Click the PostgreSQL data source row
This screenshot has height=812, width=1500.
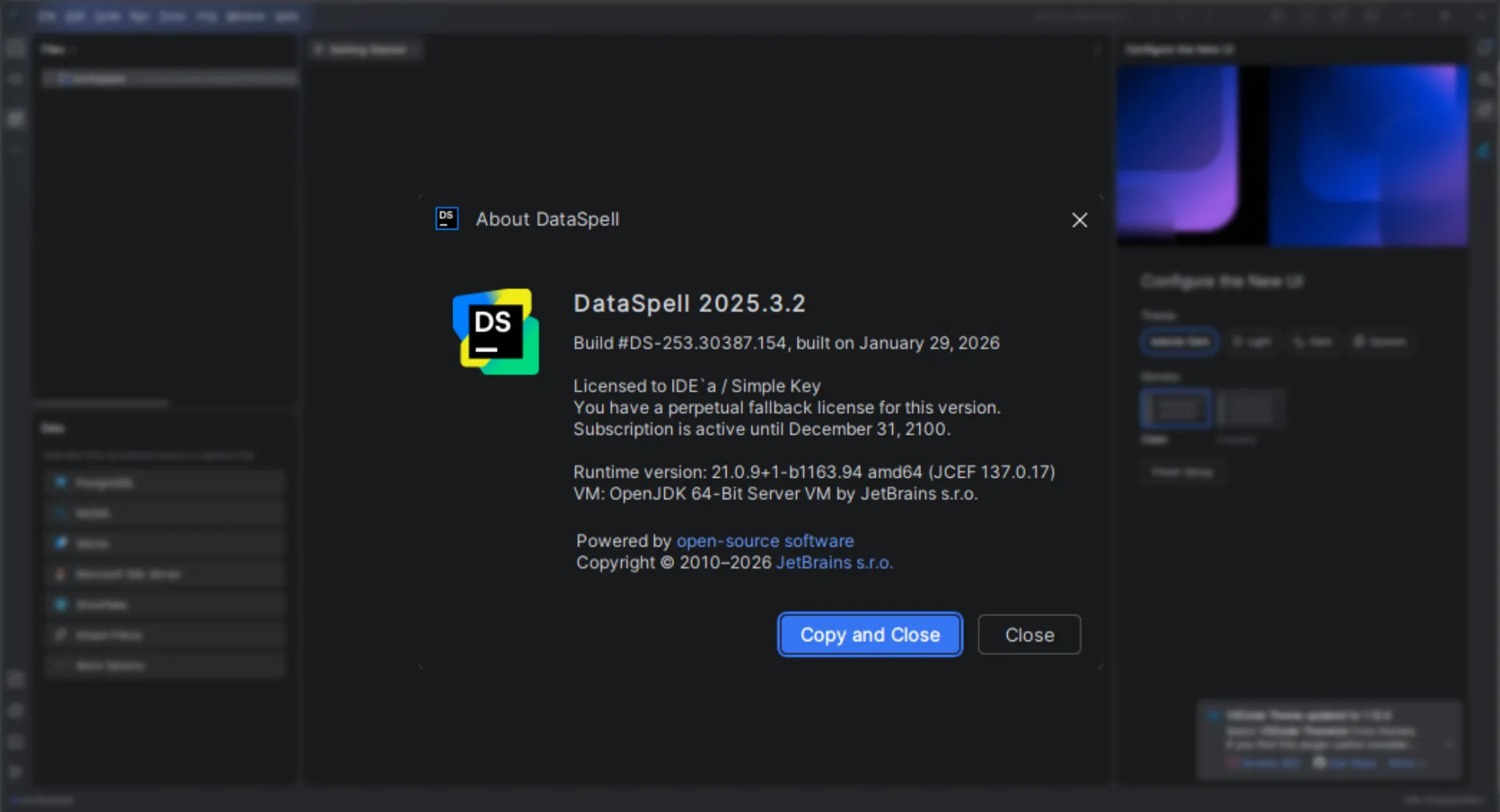(165, 483)
